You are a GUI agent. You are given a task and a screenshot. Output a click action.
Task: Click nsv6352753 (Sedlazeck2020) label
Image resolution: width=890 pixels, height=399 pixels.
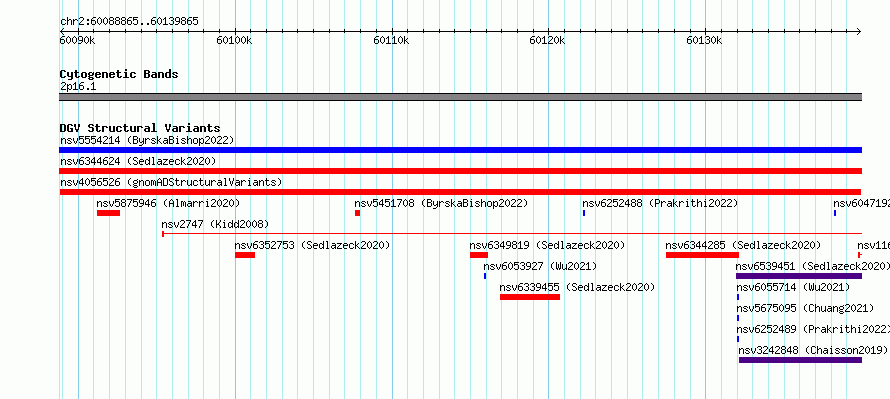click(x=312, y=245)
